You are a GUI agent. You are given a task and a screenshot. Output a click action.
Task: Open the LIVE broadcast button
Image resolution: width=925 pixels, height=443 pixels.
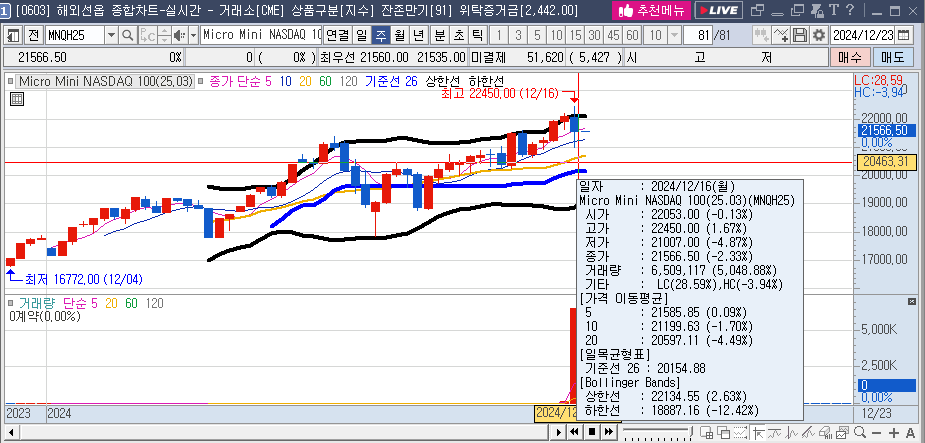coord(718,10)
